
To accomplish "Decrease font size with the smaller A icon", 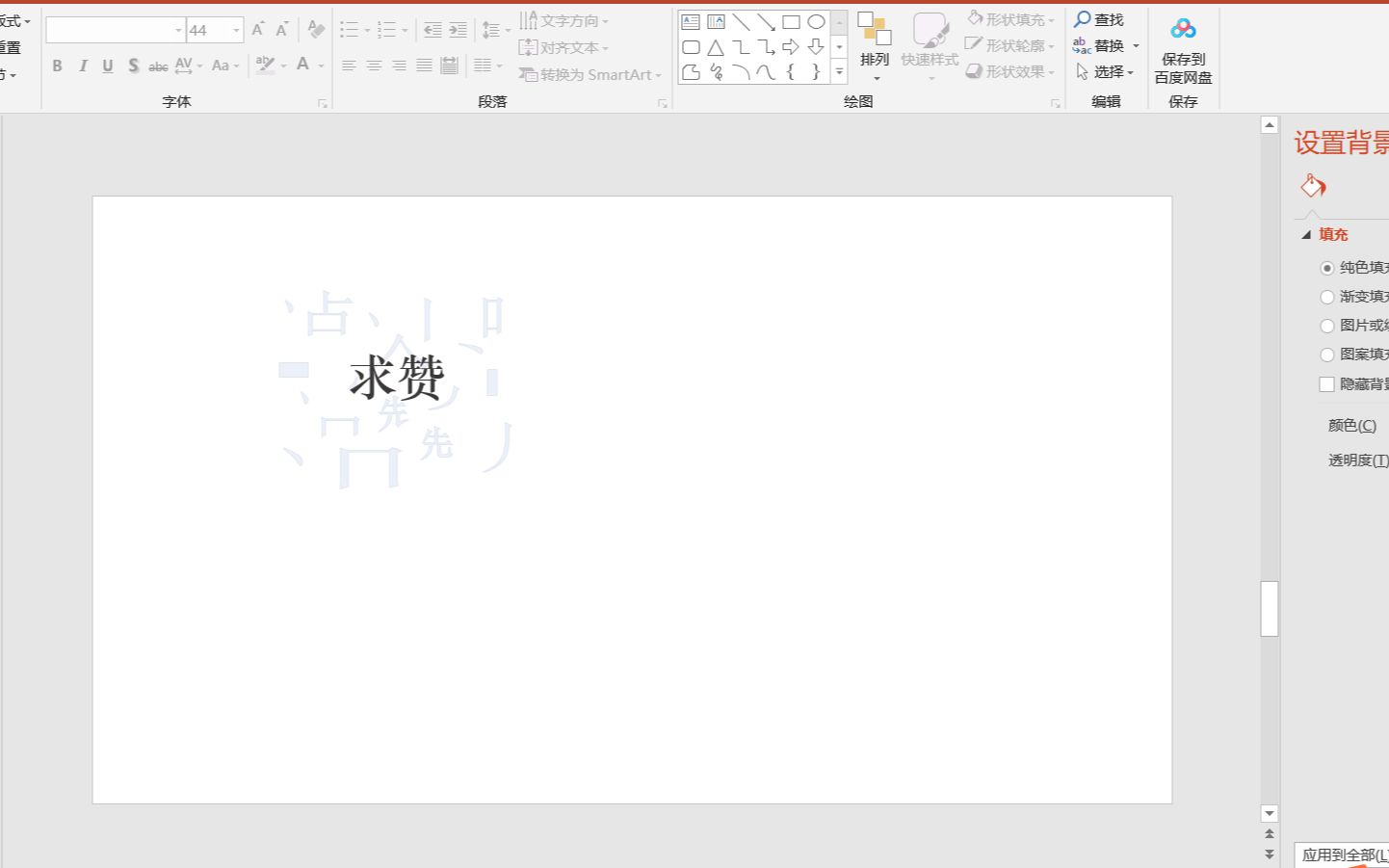I will click(281, 30).
